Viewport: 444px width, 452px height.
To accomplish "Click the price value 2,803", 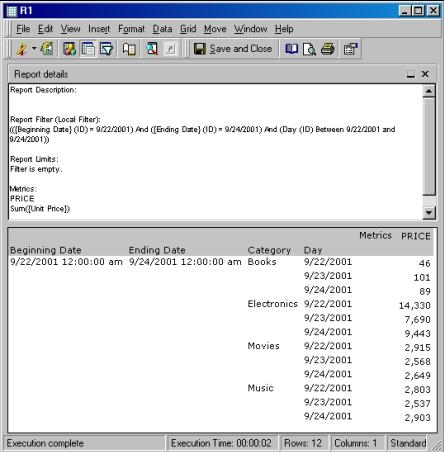I will point(418,390).
